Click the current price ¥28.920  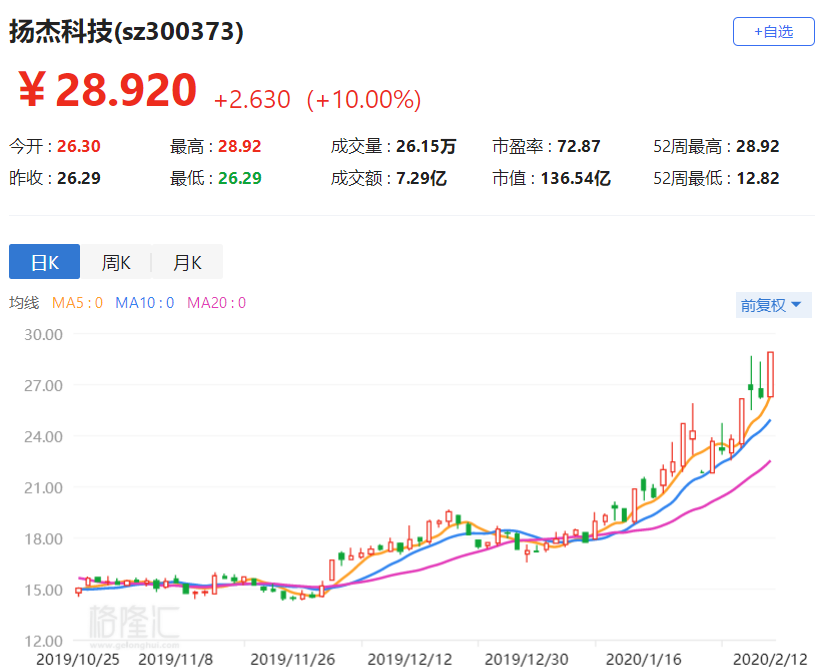(107, 90)
